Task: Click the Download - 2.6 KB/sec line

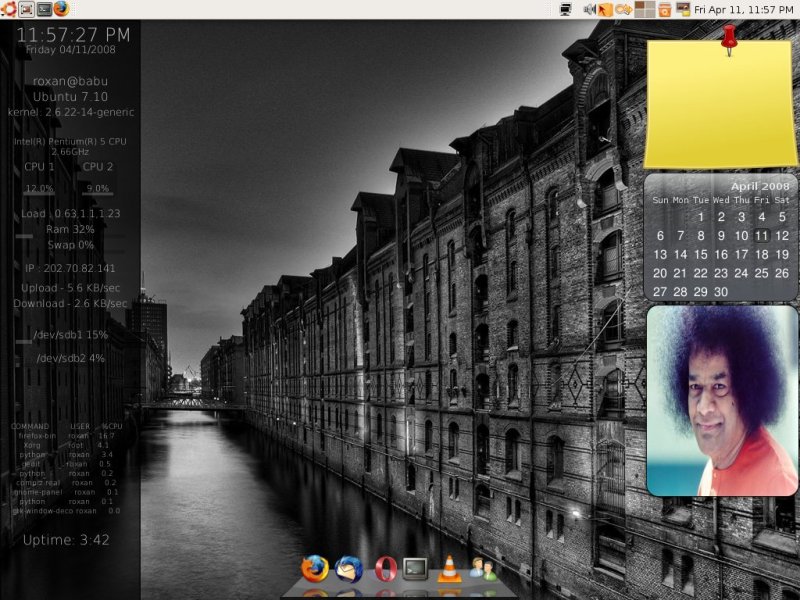Action: point(70,304)
